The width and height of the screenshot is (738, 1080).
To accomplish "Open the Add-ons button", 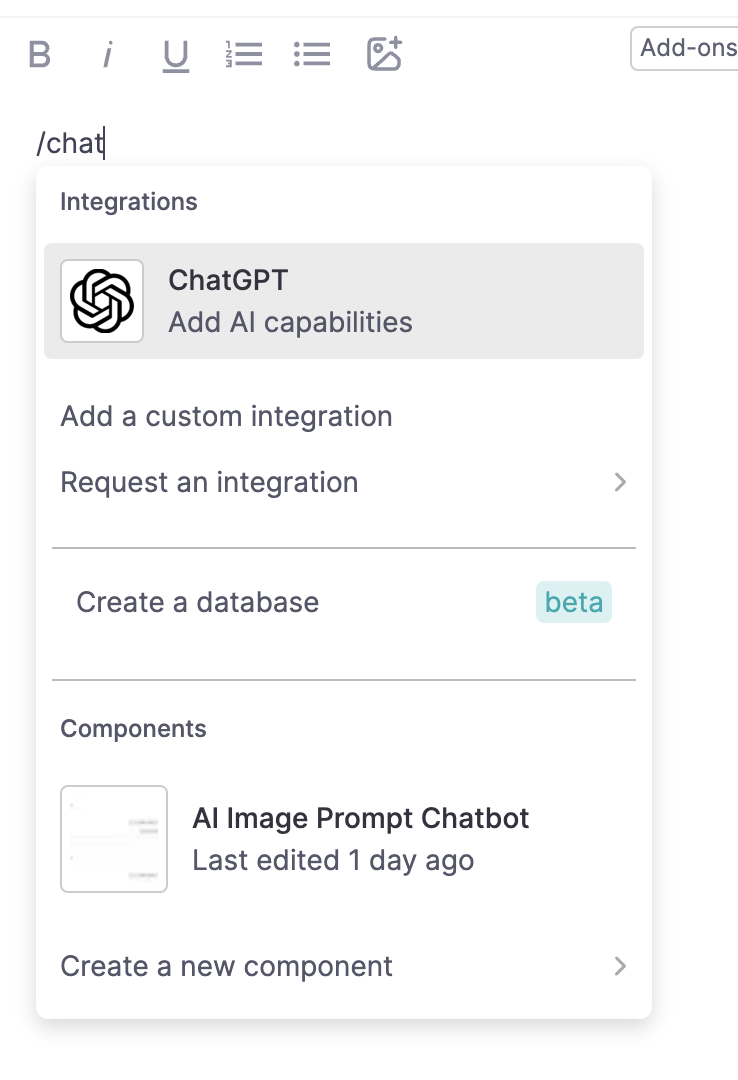I will 688,48.
